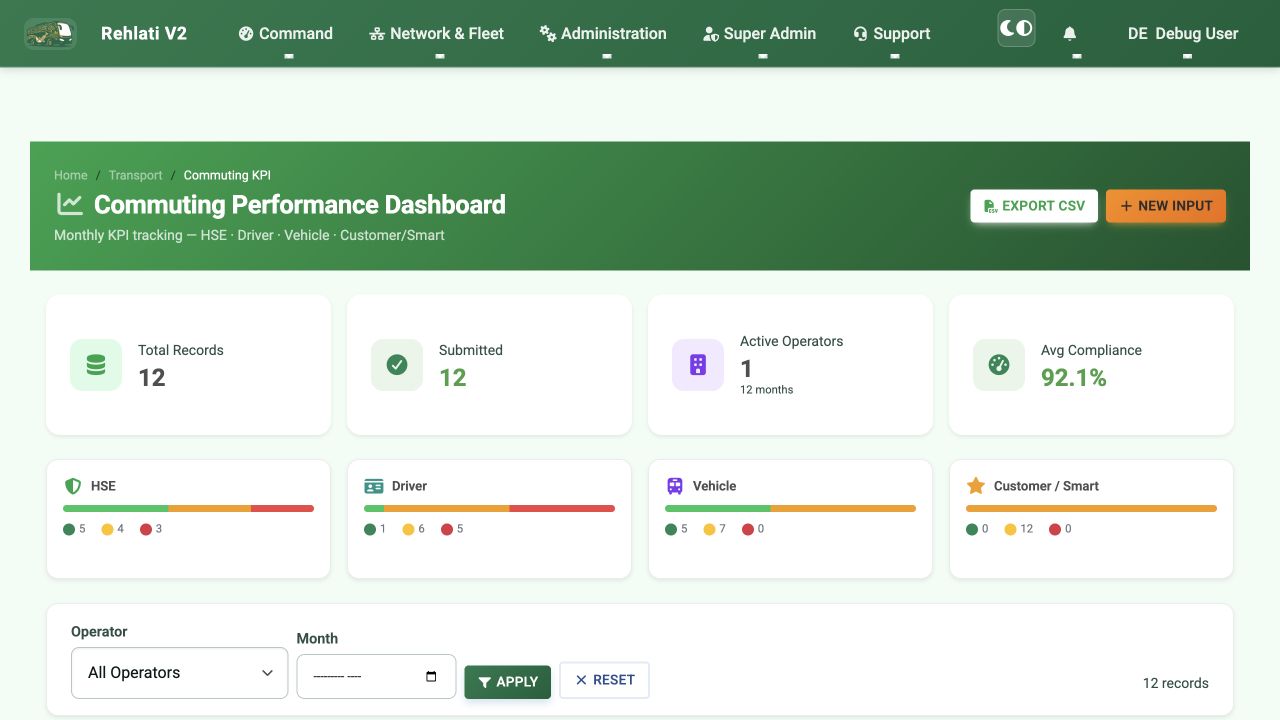This screenshot has width=1280, height=720.
Task: Open the notifications bell
Action: (x=1070, y=34)
